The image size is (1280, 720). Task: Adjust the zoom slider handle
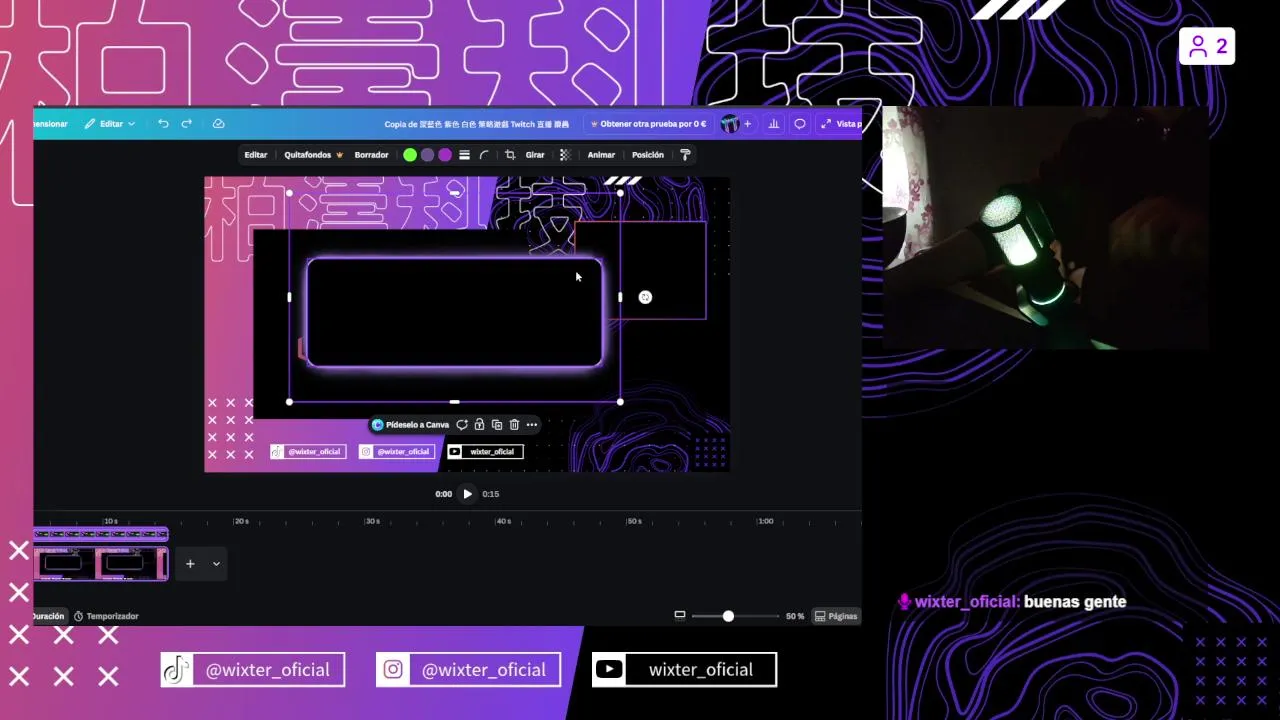[728, 616]
